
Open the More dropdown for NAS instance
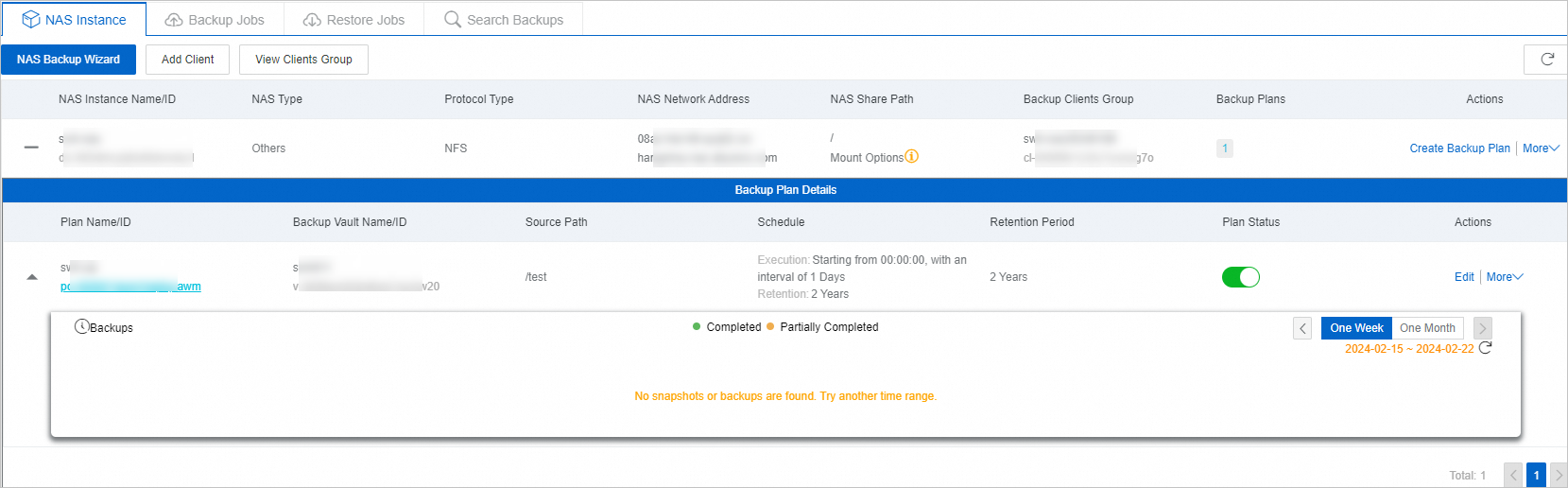click(x=1541, y=148)
